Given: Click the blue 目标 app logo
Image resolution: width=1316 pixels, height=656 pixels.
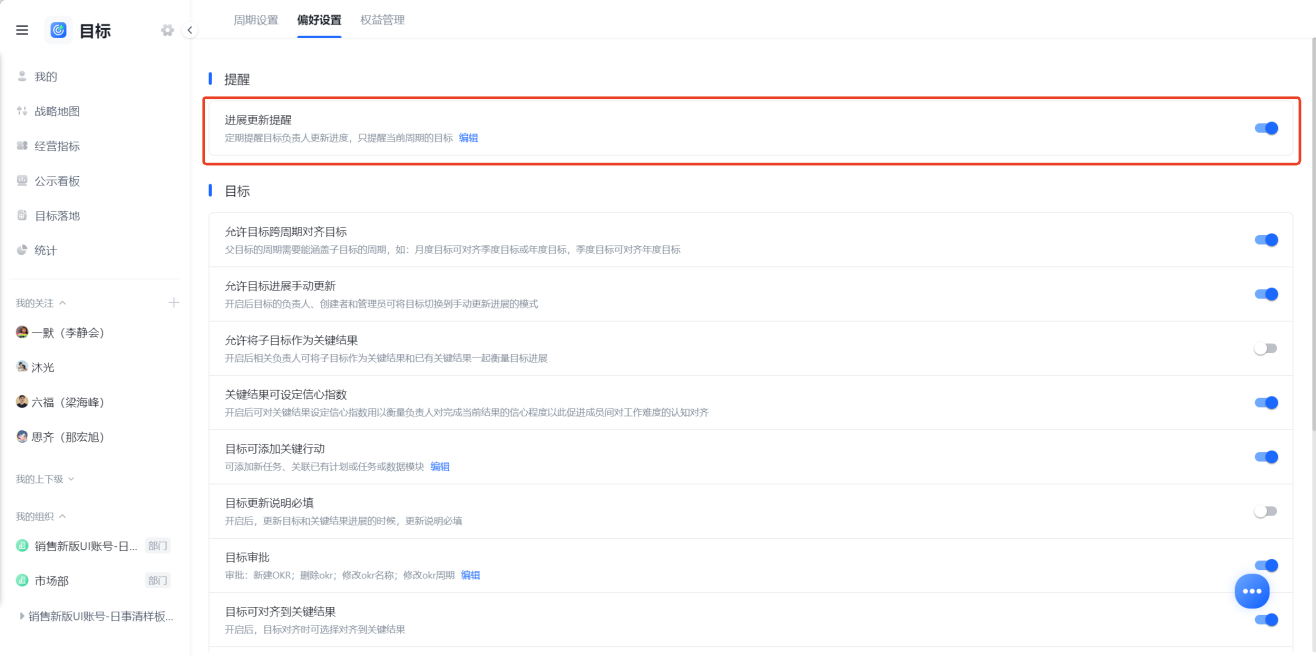Looking at the screenshot, I should tap(58, 30).
